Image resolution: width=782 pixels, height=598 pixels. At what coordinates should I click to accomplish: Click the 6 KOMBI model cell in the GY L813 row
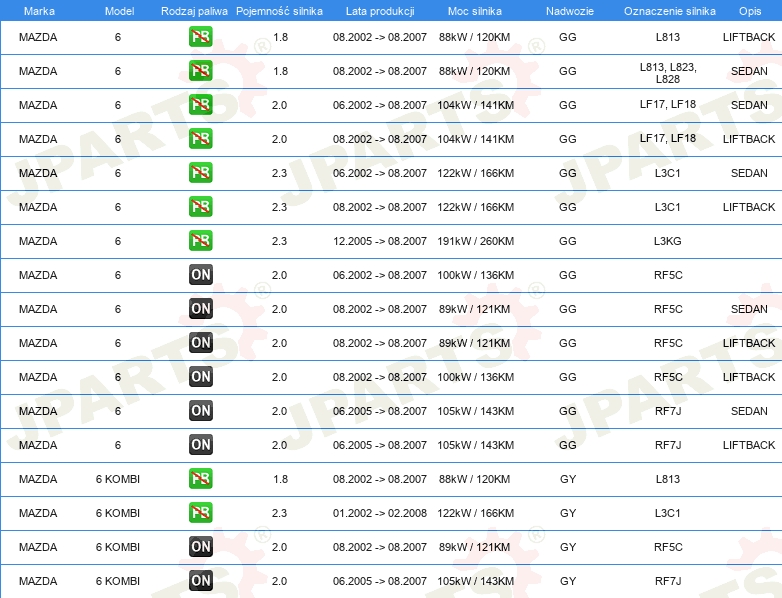[118, 479]
